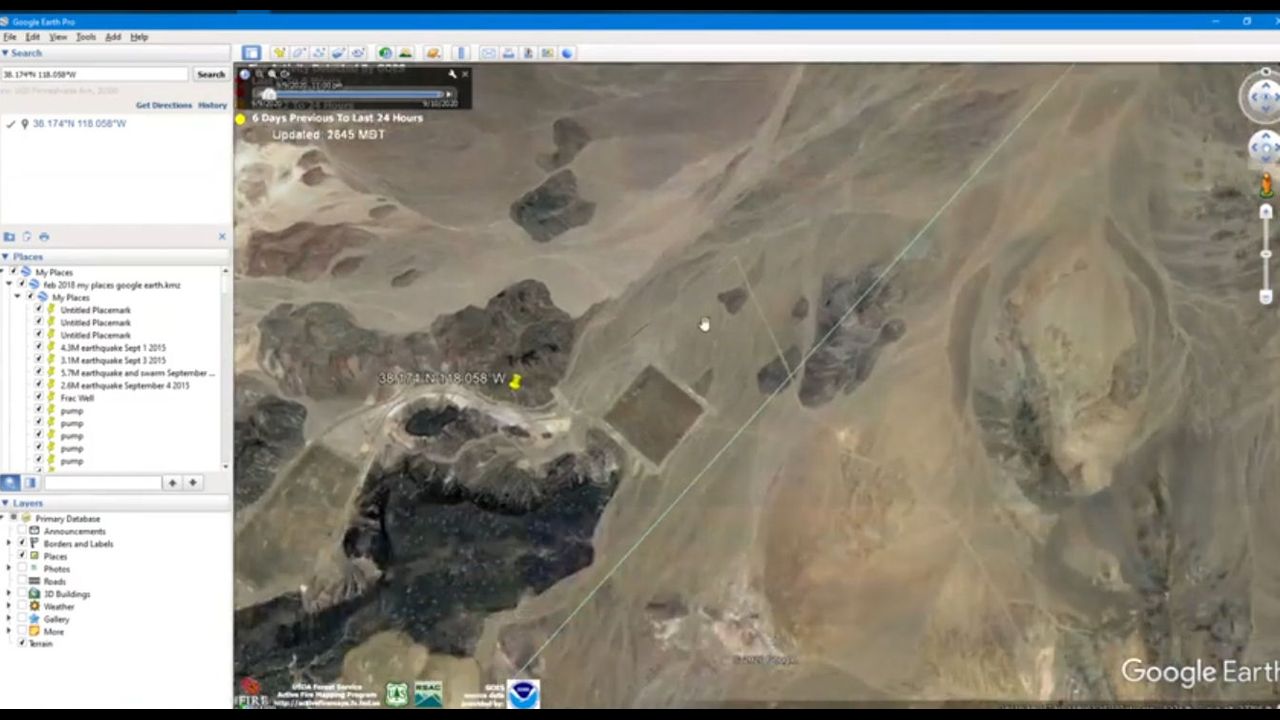Uncheck the Frac Well placemark checkbox
Screen dimensions: 1280x720
39,398
